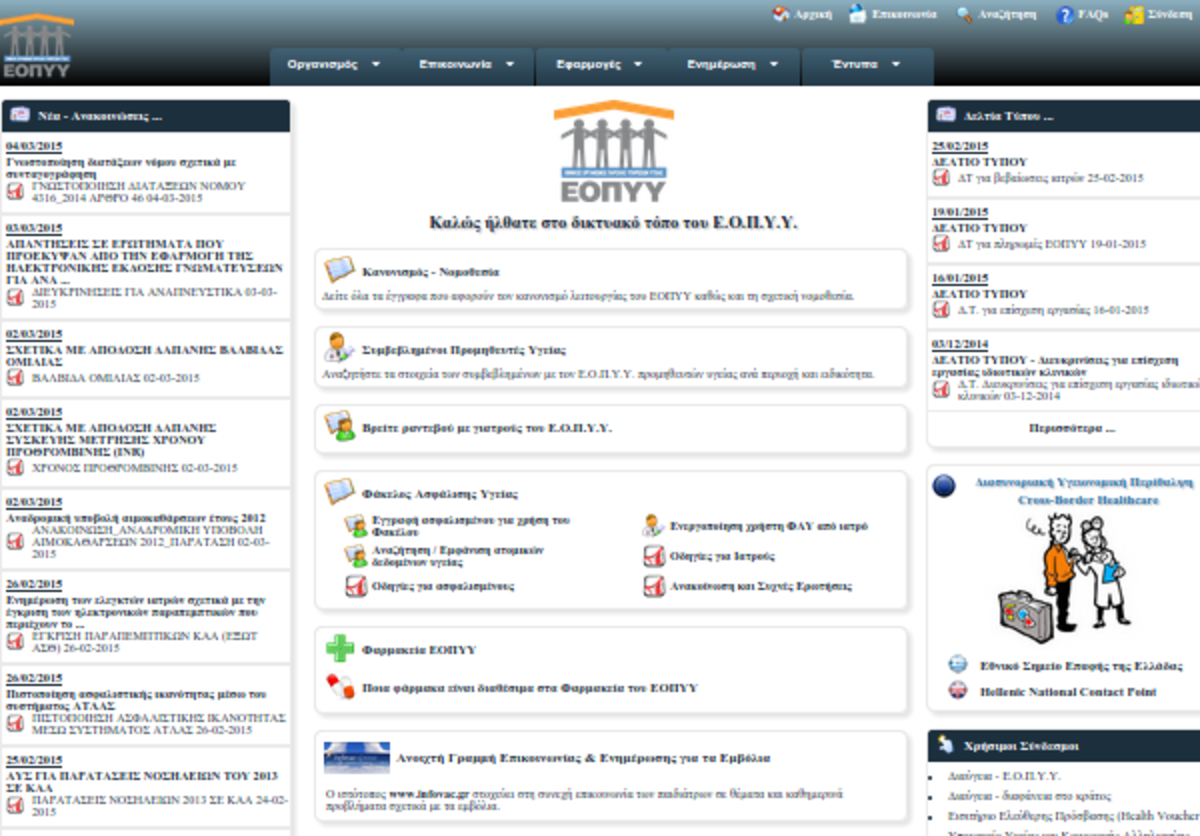The width and height of the screenshot is (1200, 836).
Task: Open Βρείτε ραντεβού με γιατρούς του Ε.Ο.Π.Υ.Υ.
Action: point(486,428)
